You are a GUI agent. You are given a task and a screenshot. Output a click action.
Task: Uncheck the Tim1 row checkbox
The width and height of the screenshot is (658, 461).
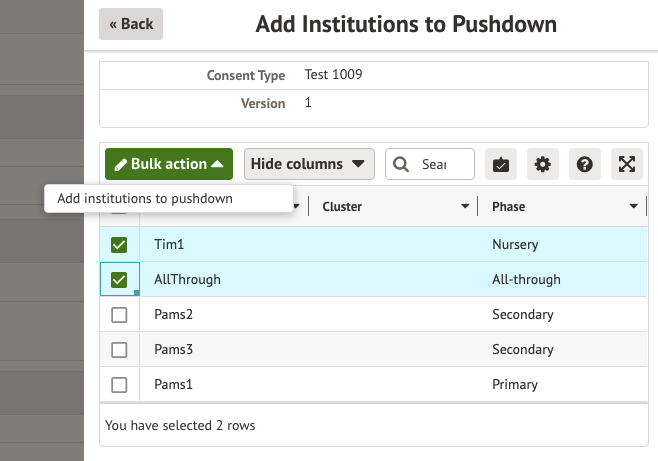119,245
